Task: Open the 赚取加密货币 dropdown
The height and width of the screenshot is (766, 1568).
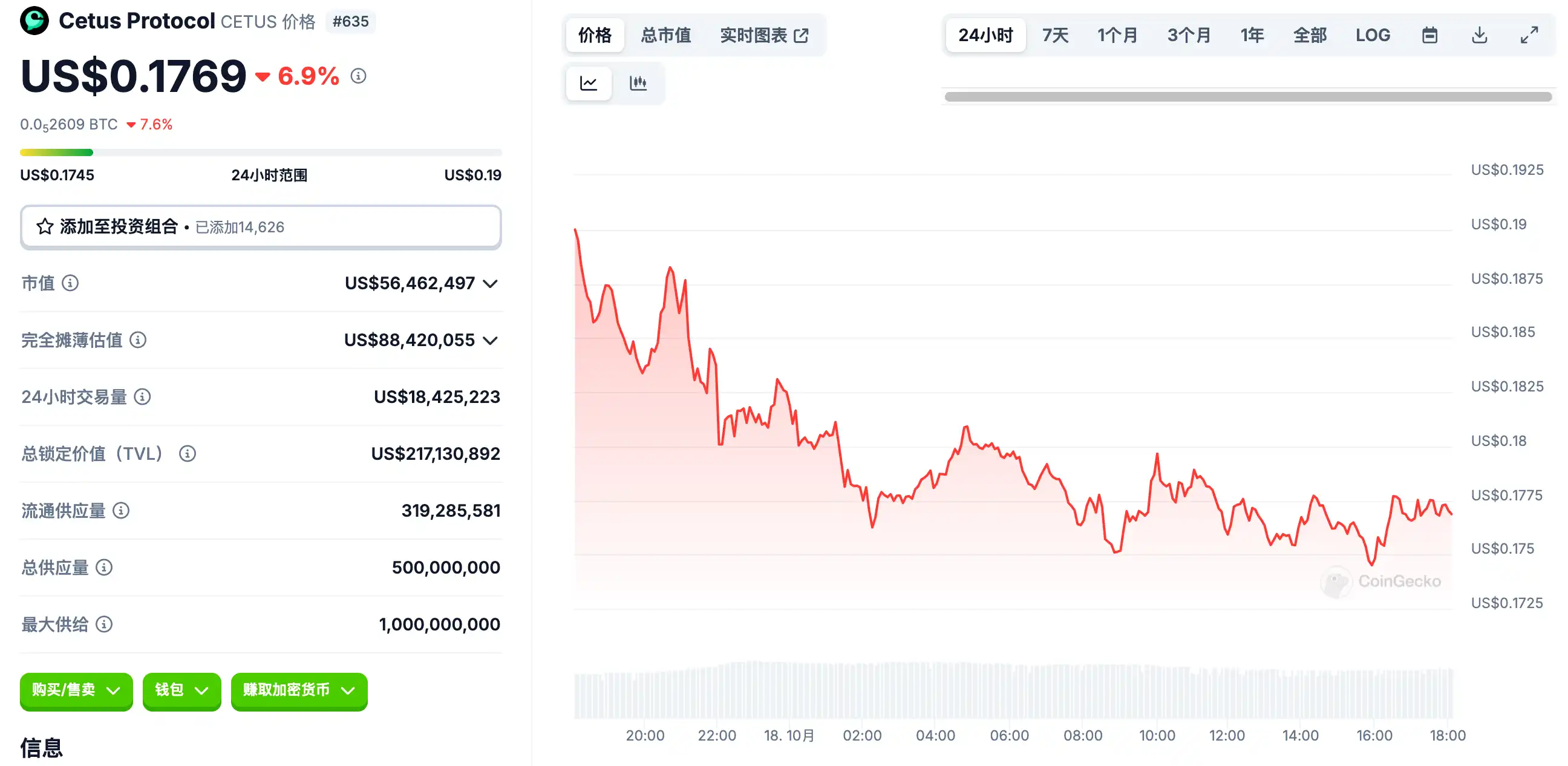Action: 299,690
